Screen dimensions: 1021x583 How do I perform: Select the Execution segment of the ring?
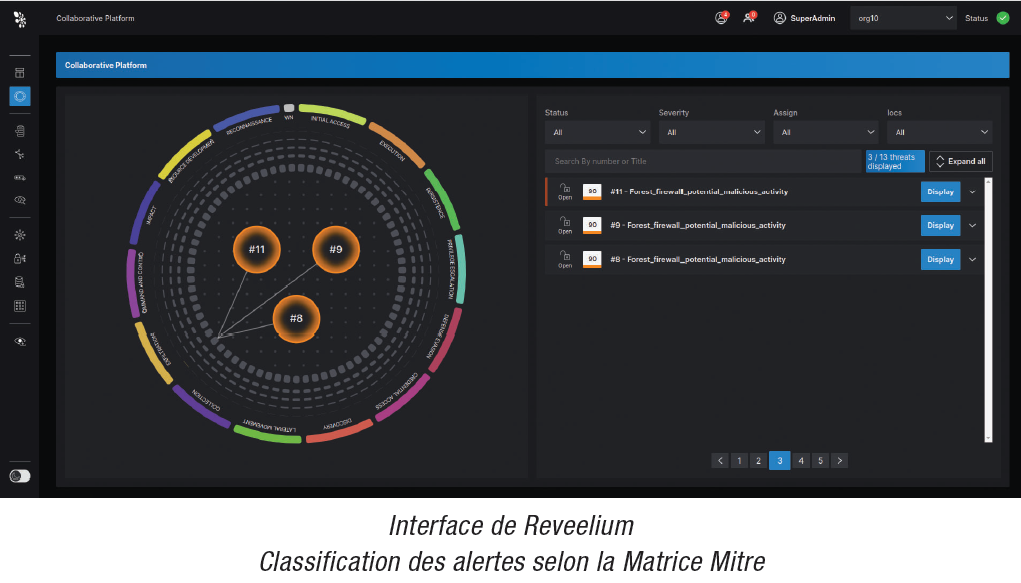pyautogui.click(x=395, y=145)
